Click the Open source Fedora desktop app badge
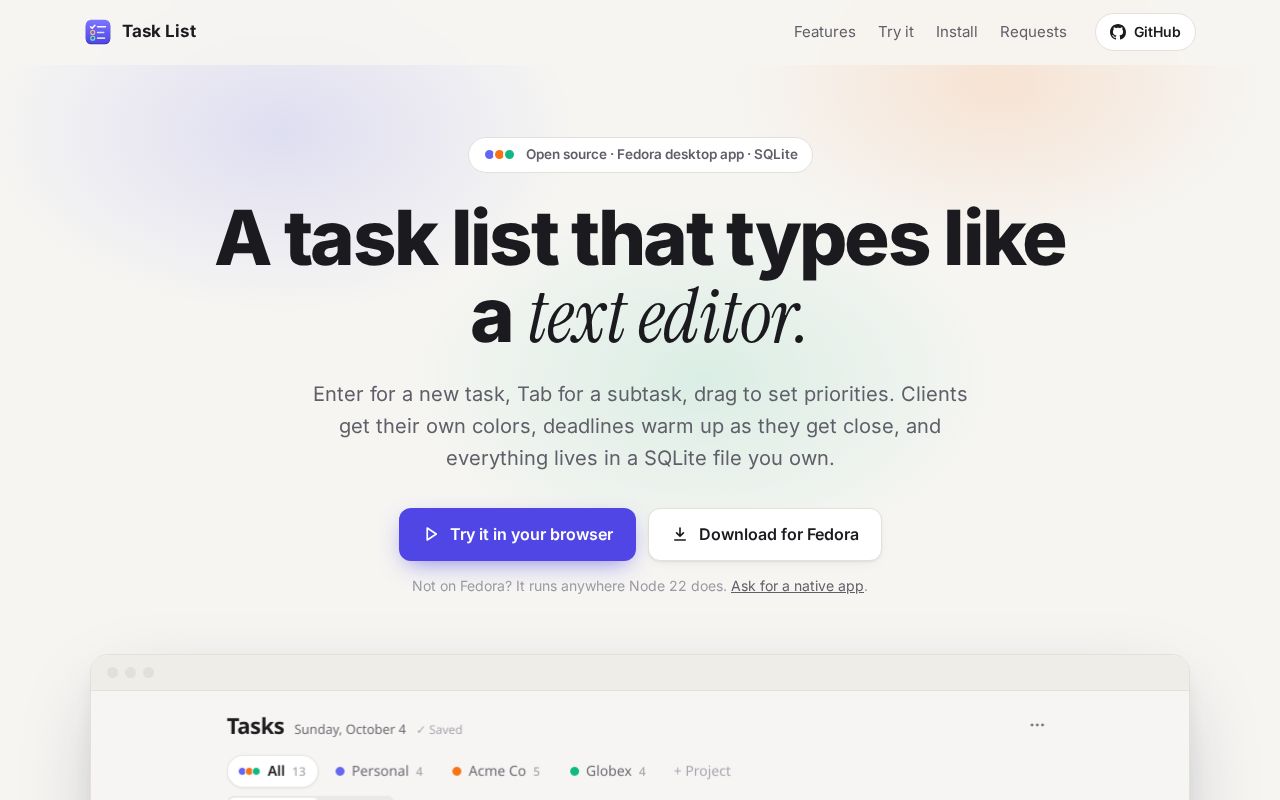The width and height of the screenshot is (1280, 800). [x=640, y=155]
